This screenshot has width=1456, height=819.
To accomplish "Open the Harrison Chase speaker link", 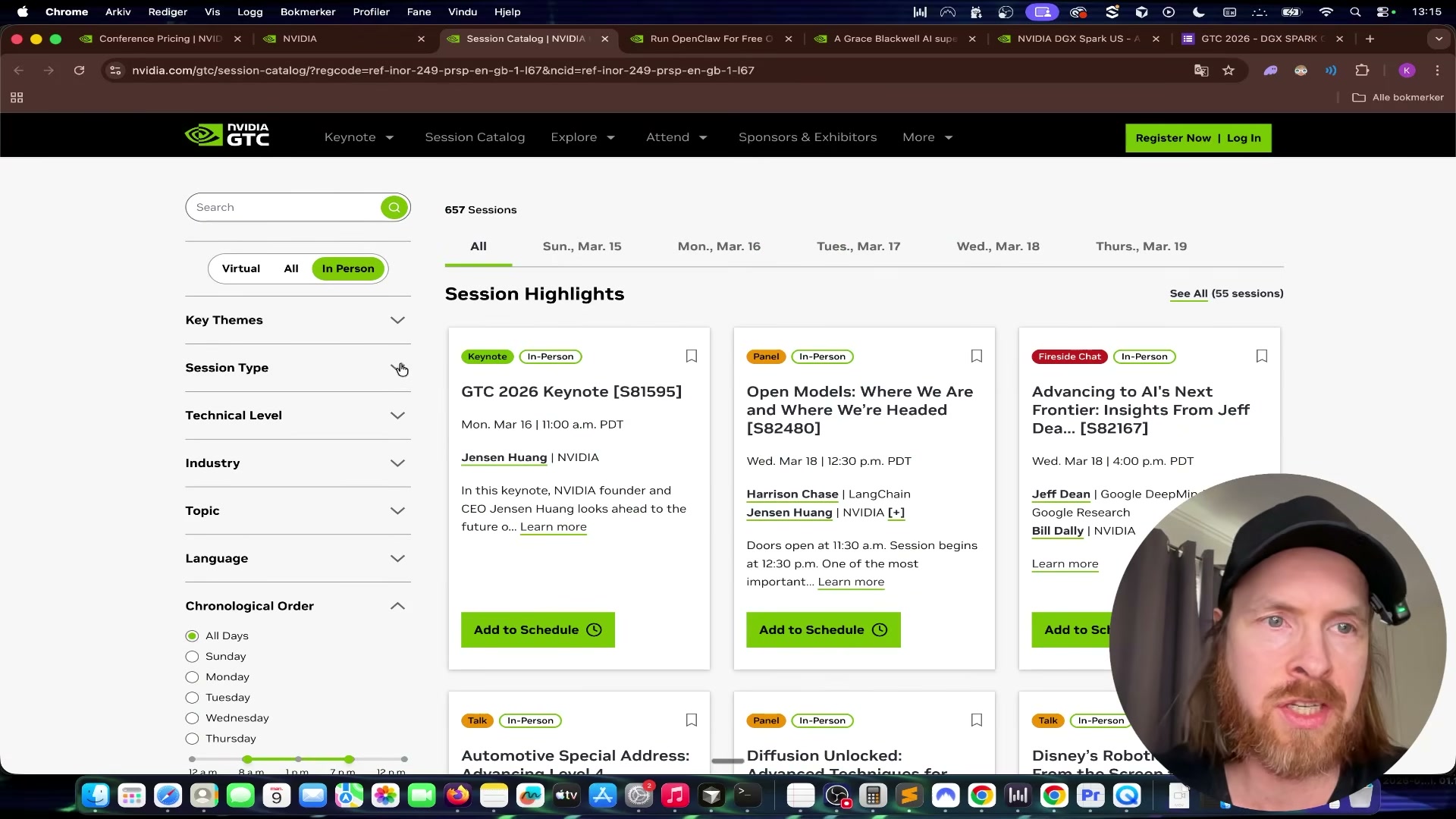I will (x=792, y=494).
